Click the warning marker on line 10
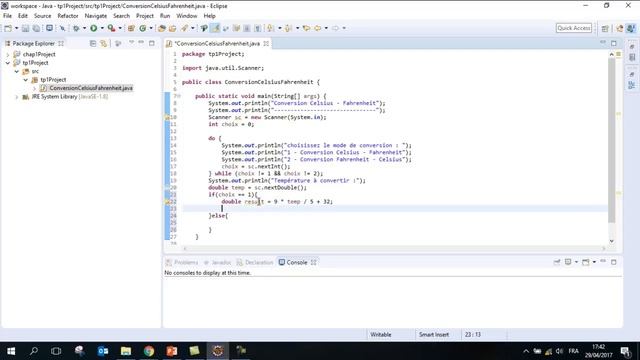 point(167,118)
